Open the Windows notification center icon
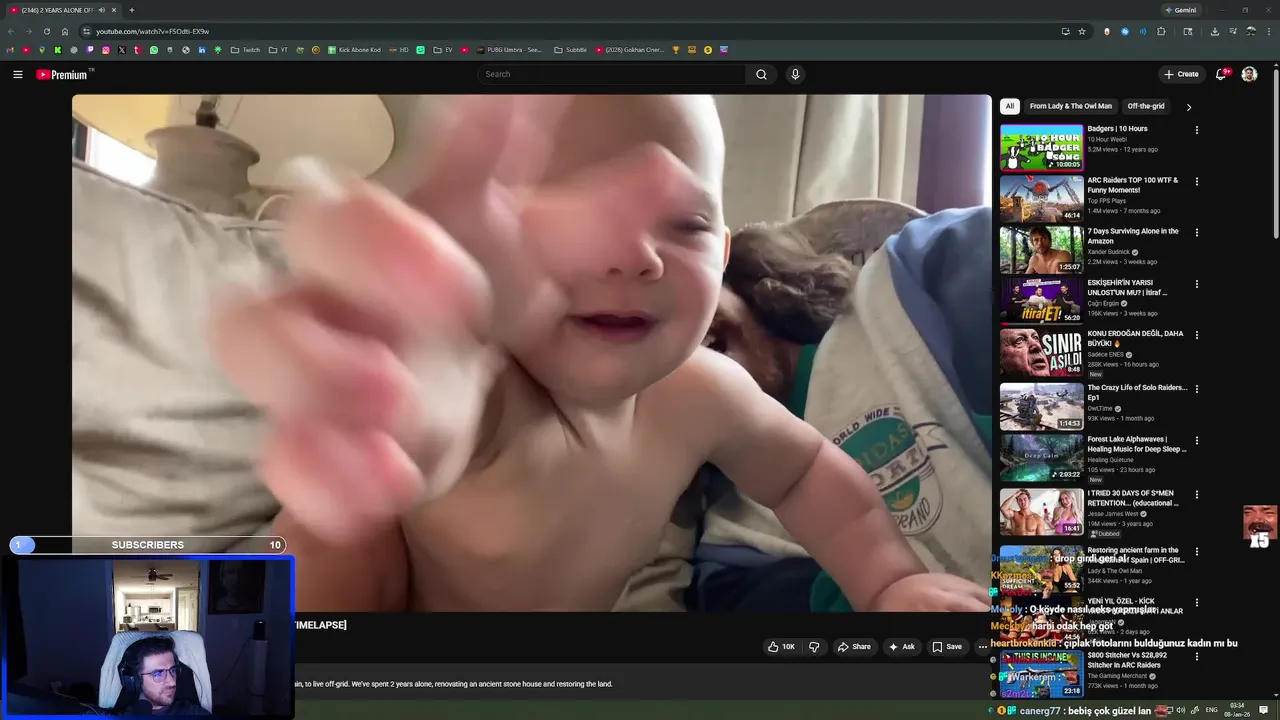This screenshot has height=720, width=1280. (x=1265, y=710)
